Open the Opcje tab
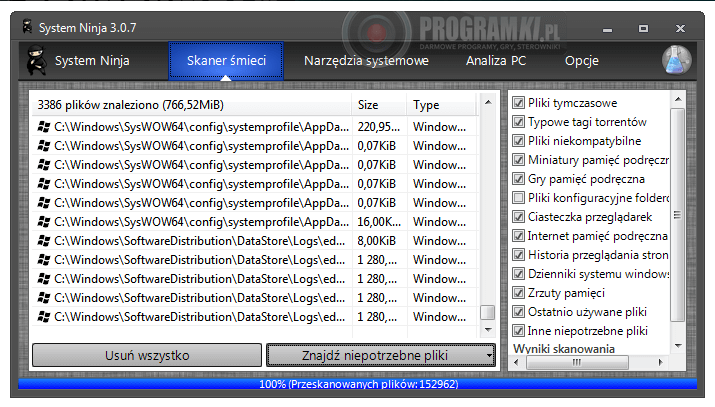The width and height of the screenshot is (715, 407). pos(581,61)
